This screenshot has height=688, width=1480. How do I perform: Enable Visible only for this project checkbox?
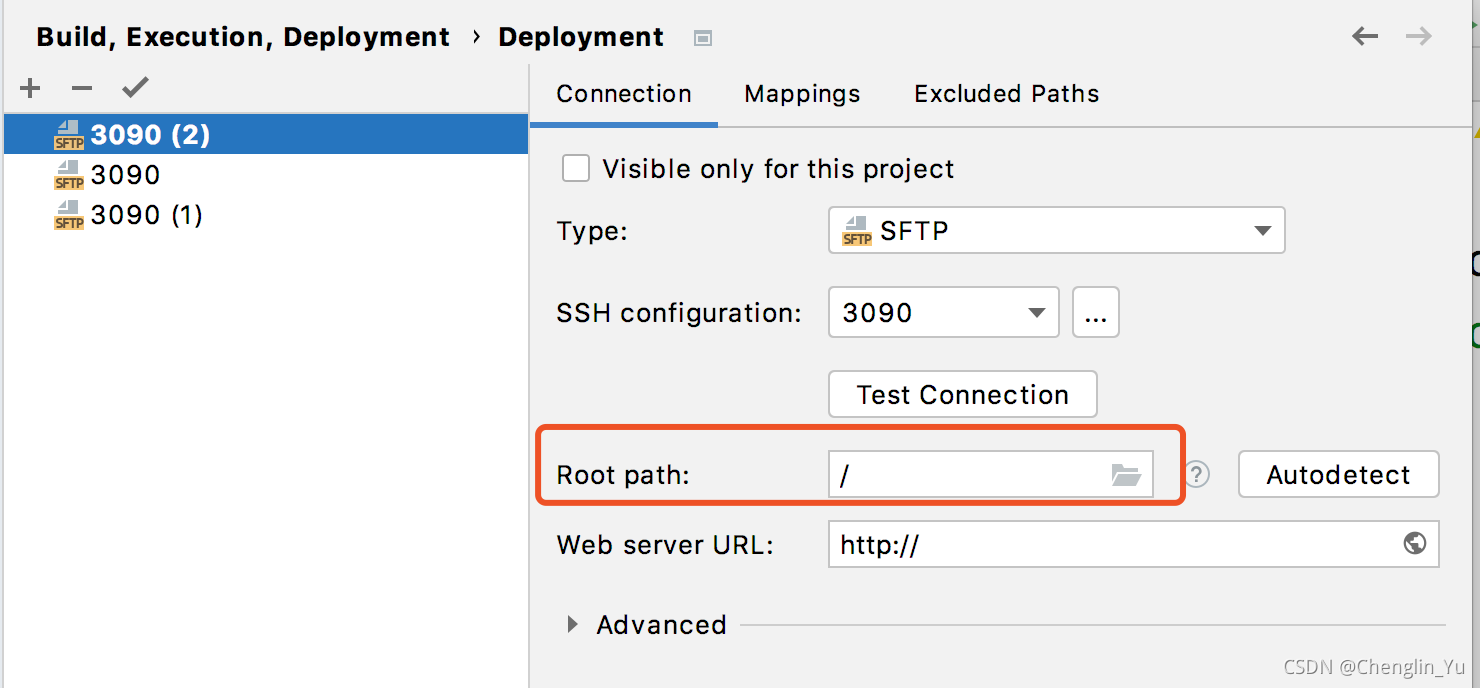[576, 168]
